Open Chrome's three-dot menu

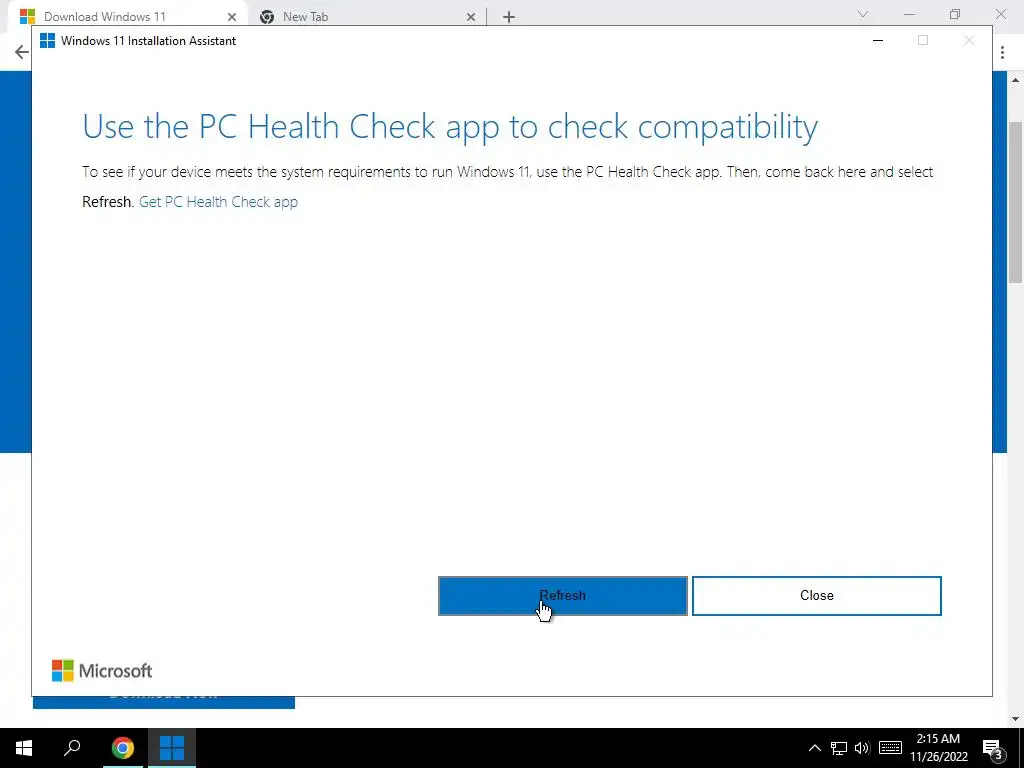1002,52
